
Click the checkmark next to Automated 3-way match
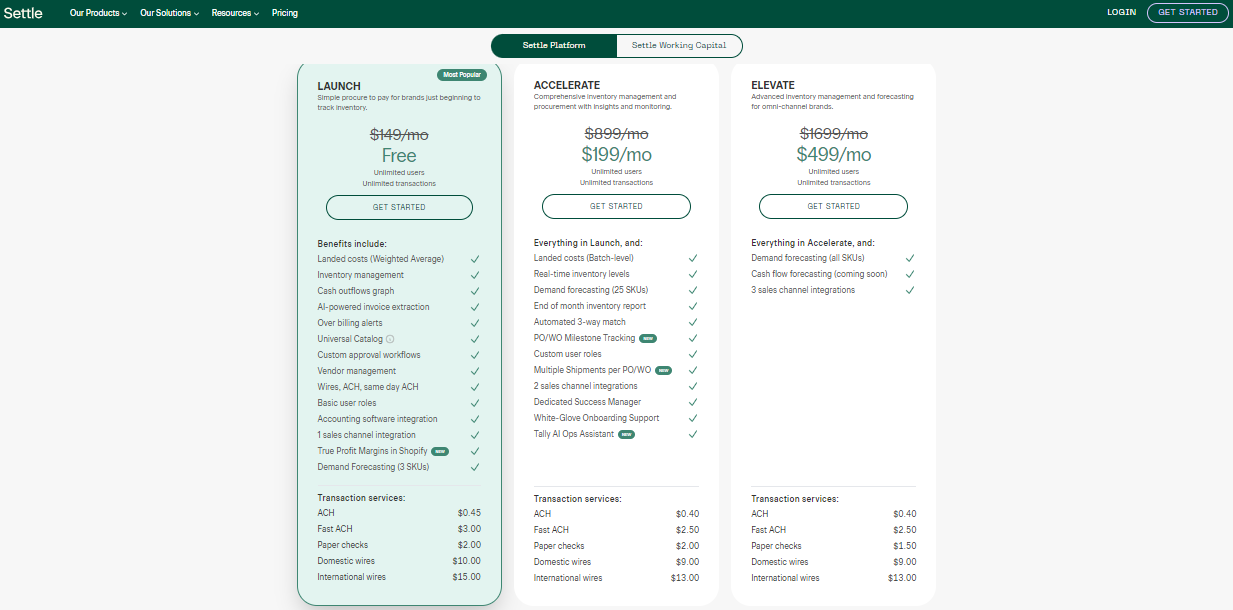pos(692,322)
